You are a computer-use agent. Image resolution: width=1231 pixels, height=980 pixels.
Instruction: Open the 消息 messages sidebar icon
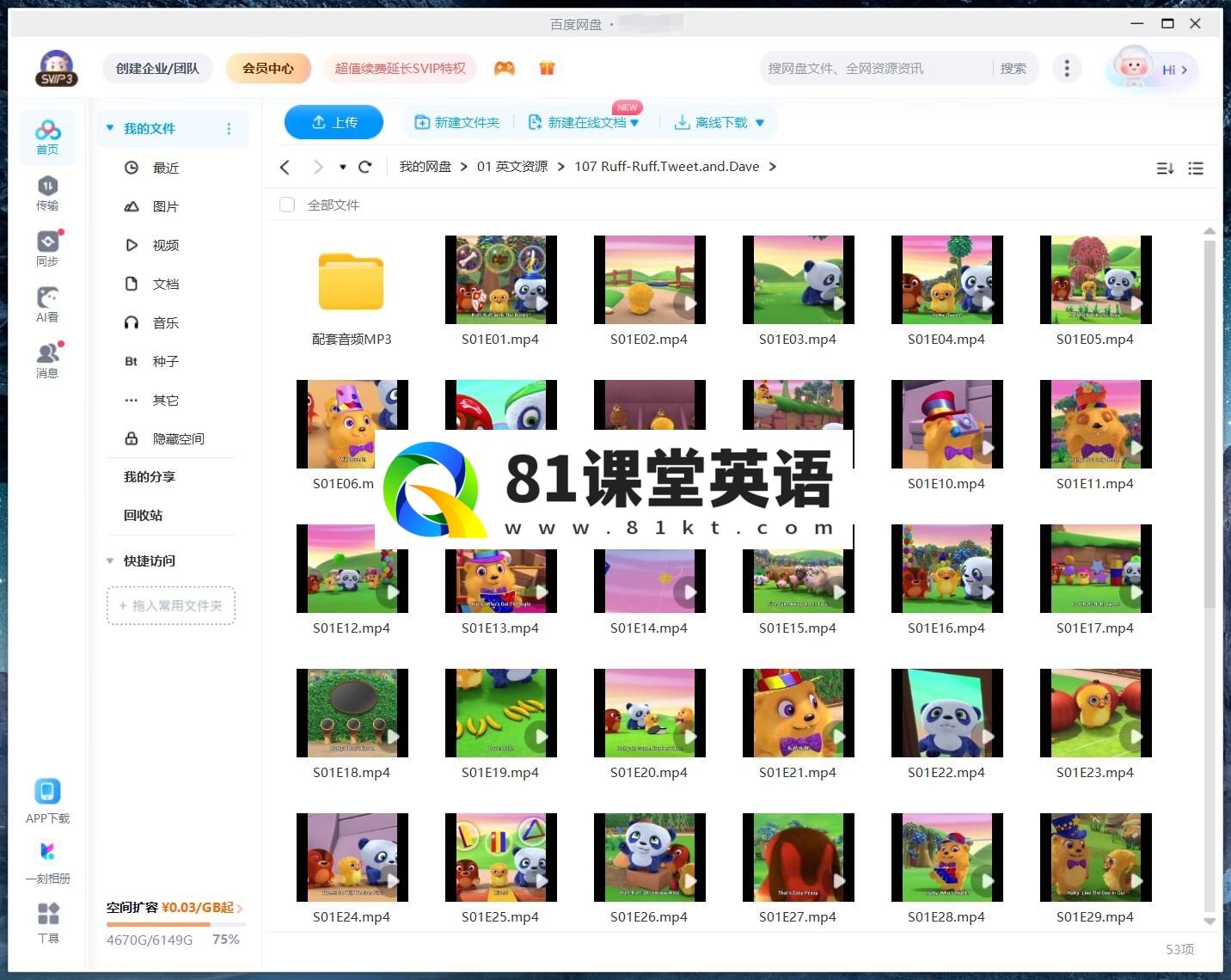pyautogui.click(x=47, y=361)
